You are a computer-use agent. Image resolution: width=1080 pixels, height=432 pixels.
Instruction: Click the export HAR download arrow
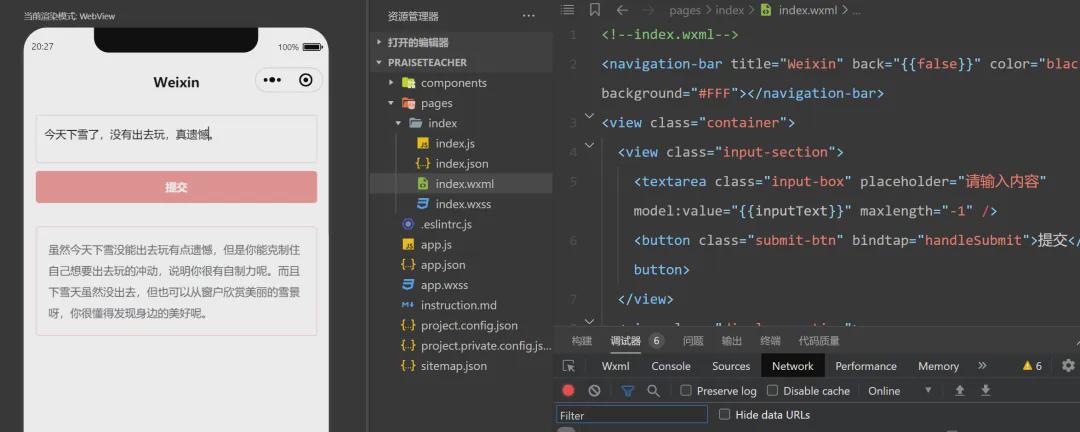point(986,391)
